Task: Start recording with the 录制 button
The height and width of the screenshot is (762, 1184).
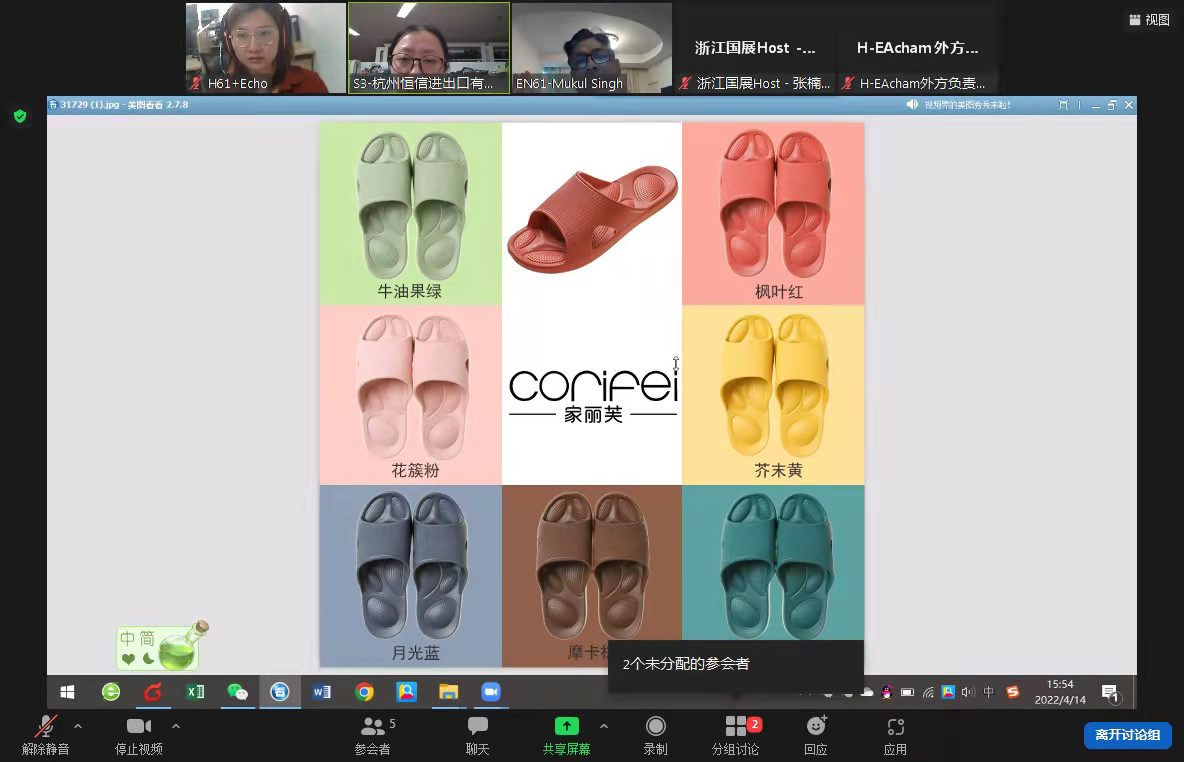Action: [x=655, y=735]
